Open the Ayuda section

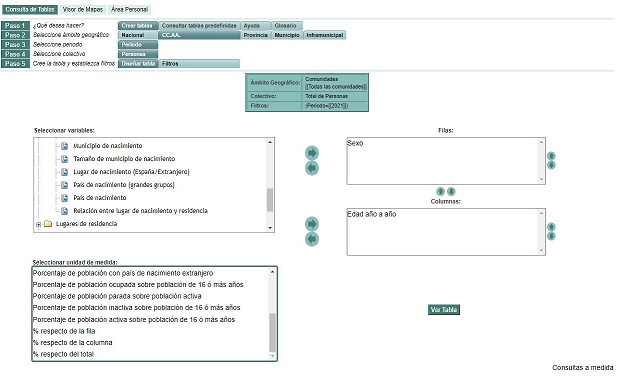coord(255,25)
